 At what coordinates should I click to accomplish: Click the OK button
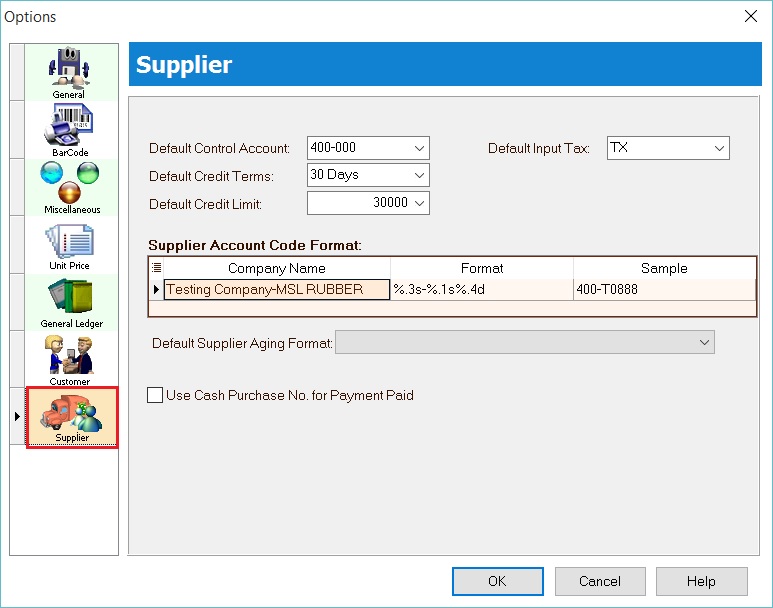pos(497,581)
